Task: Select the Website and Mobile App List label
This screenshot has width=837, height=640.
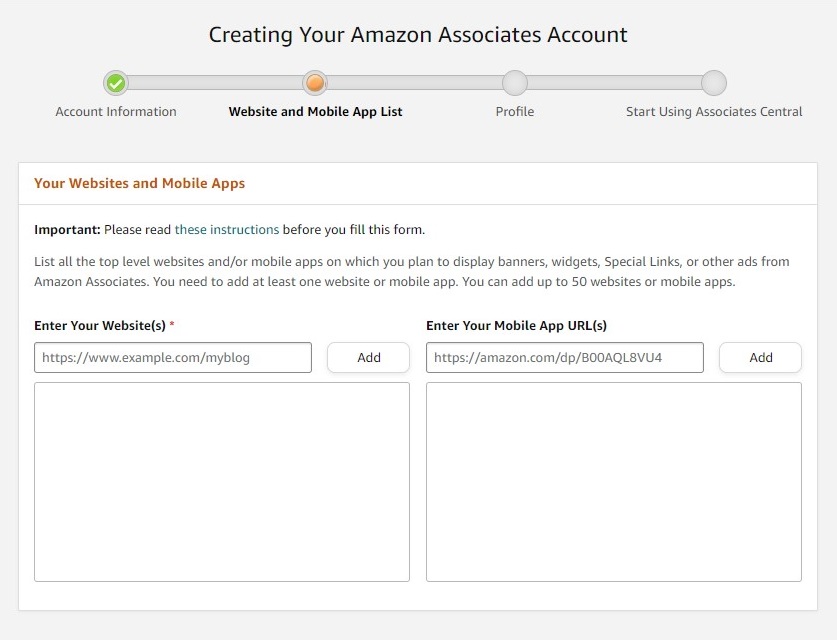Action: (x=315, y=112)
